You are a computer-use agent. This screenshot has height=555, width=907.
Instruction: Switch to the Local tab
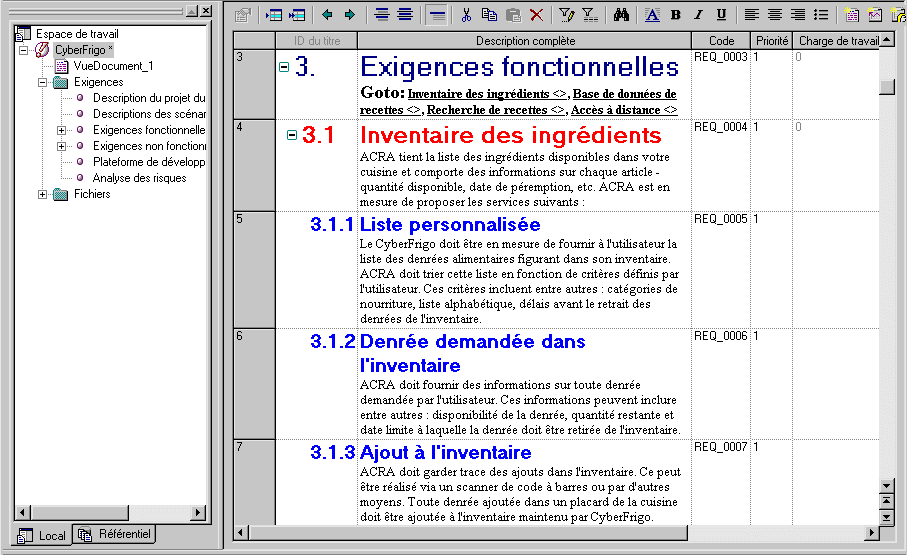point(42,535)
